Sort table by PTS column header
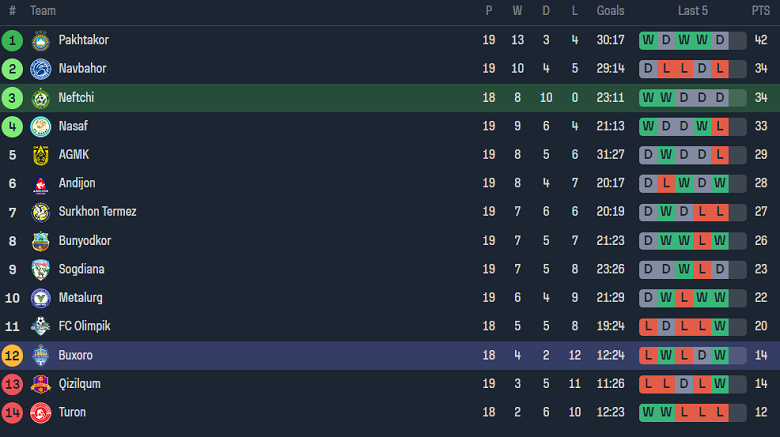 coord(761,11)
